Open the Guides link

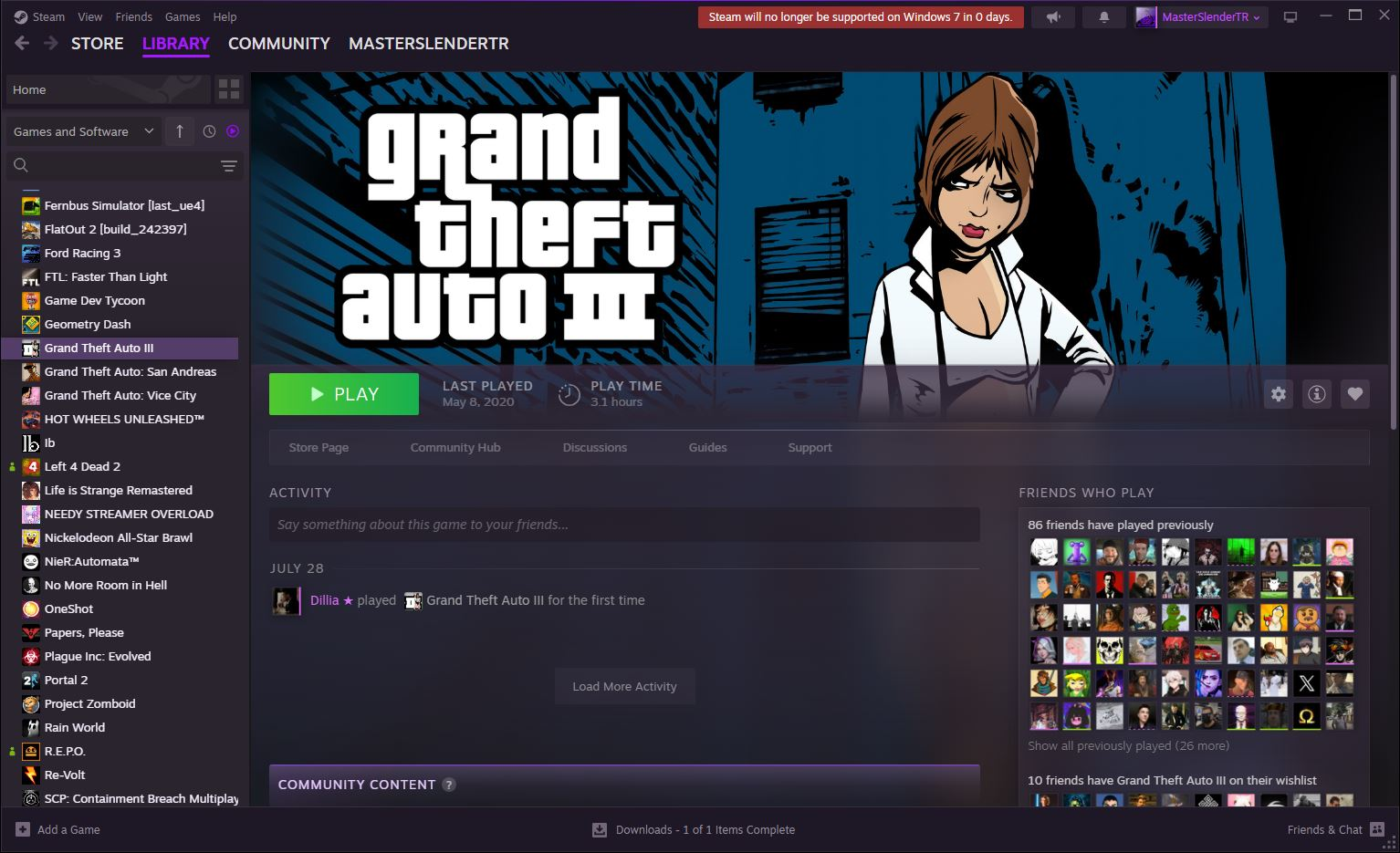pyautogui.click(x=708, y=447)
